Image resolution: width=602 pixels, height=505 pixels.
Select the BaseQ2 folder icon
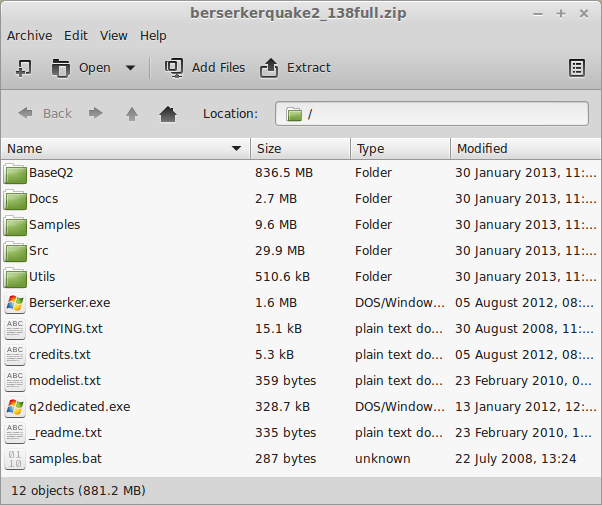coord(15,174)
